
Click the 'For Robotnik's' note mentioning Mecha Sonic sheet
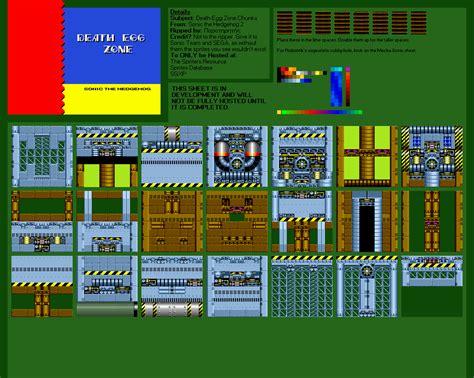coord(346,51)
